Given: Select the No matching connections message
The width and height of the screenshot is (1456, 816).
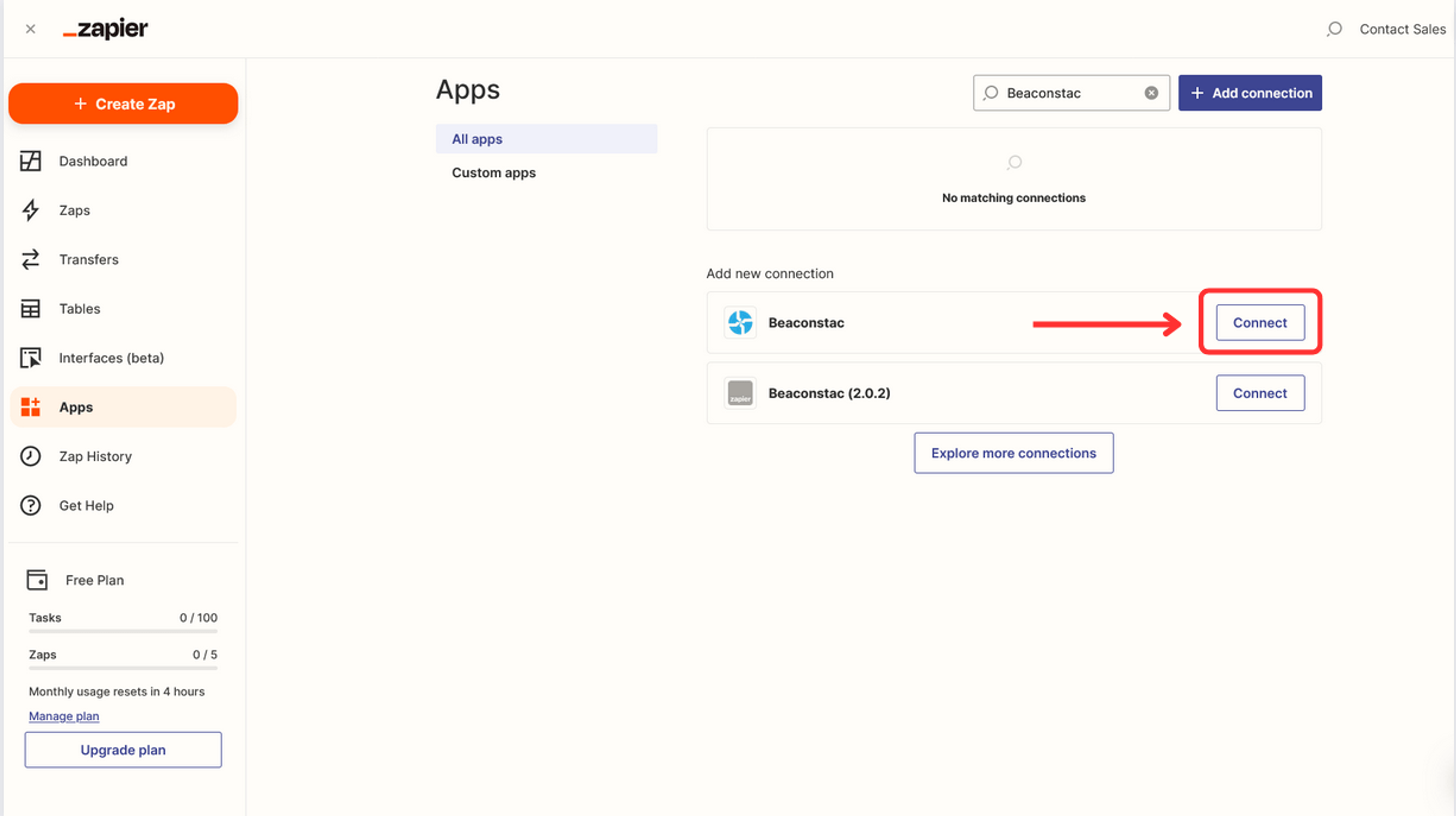Looking at the screenshot, I should pyautogui.click(x=1014, y=198).
